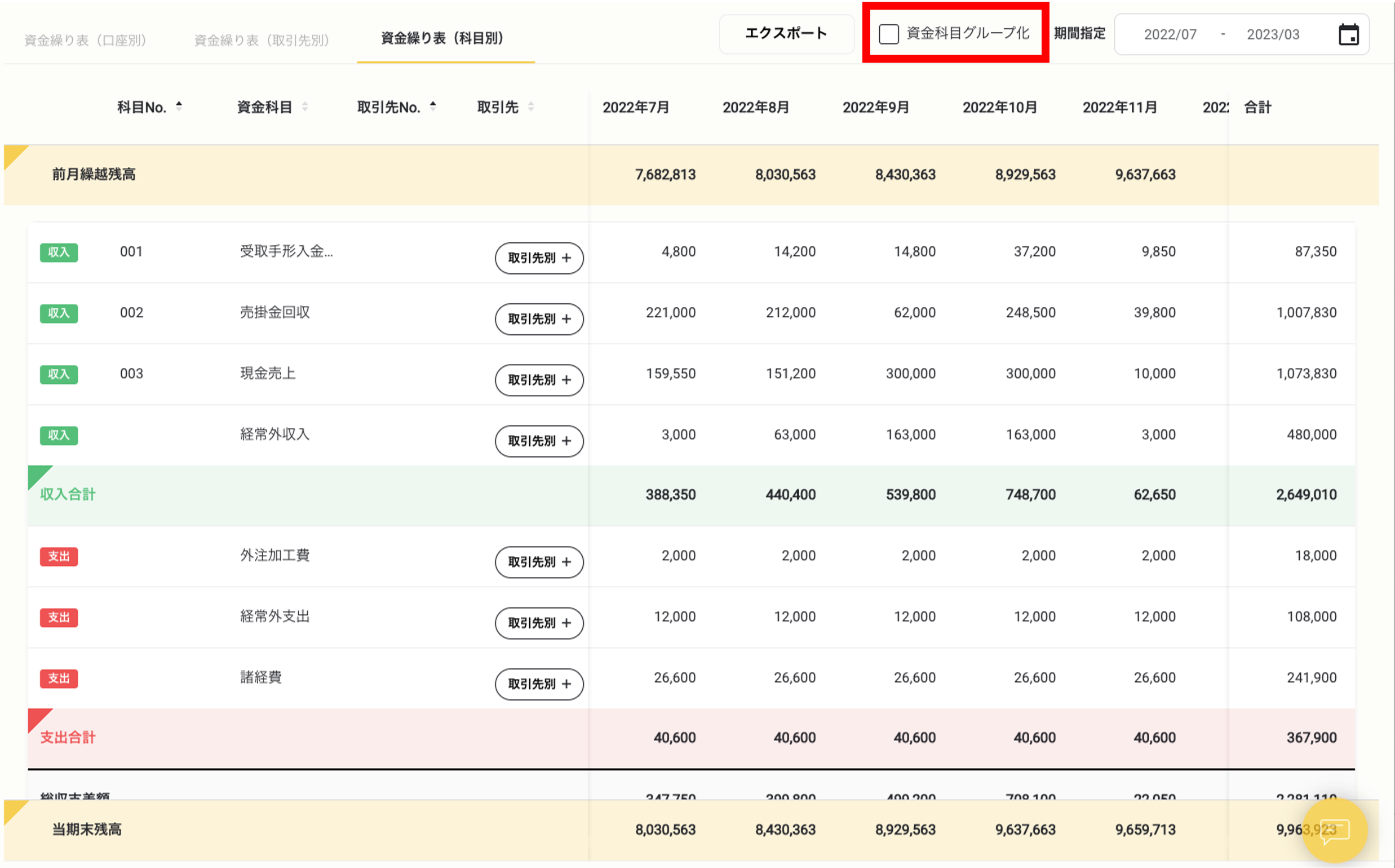
Task: Enable the 資金科目グループ化 checkbox
Action: click(889, 34)
